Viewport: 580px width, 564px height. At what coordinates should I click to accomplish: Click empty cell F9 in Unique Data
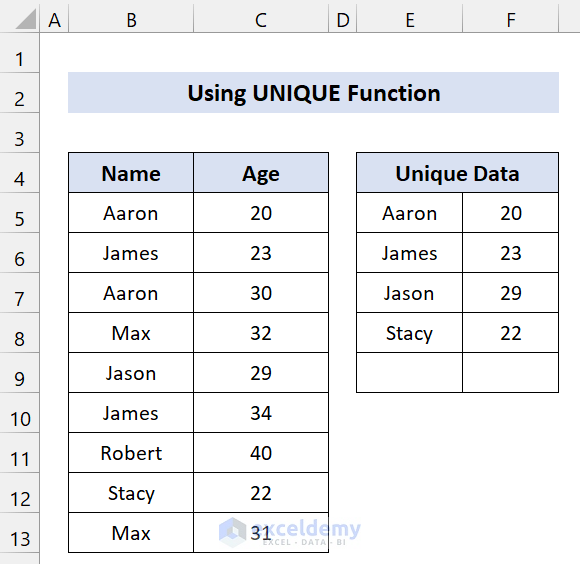click(510, 373)
